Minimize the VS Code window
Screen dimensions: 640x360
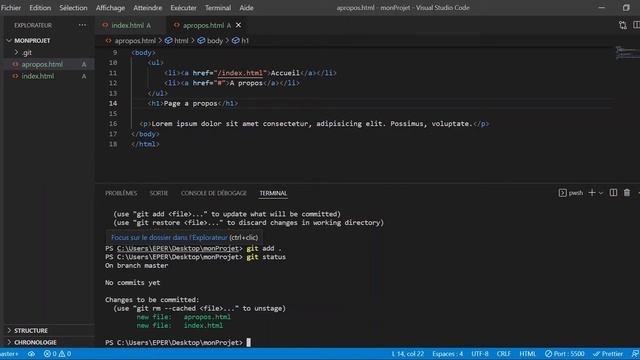[x=602, y=8]
